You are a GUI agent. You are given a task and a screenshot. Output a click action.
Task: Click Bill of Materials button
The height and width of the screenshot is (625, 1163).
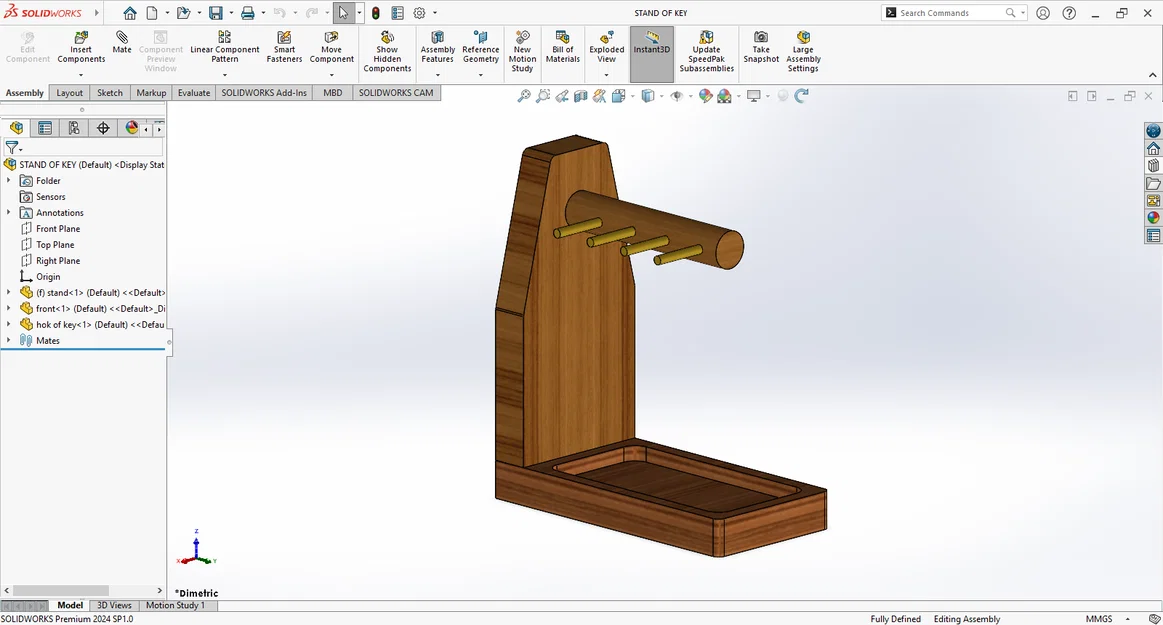(x=562, y=47)
